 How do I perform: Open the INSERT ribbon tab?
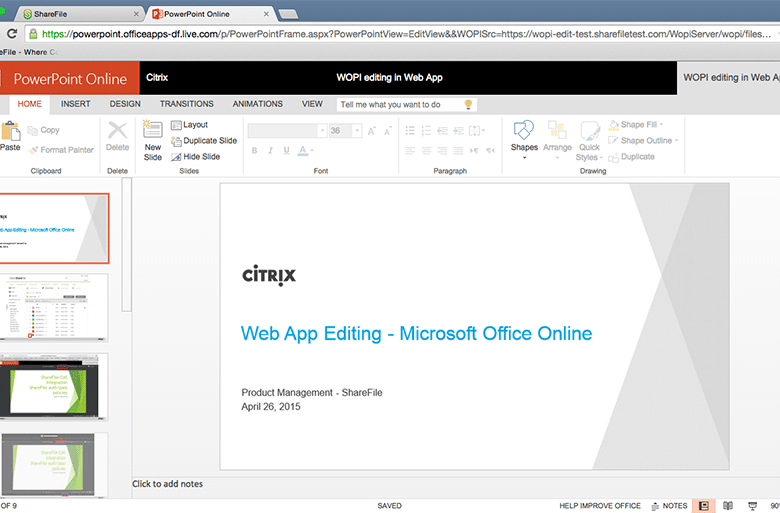(x=76, y=104)
